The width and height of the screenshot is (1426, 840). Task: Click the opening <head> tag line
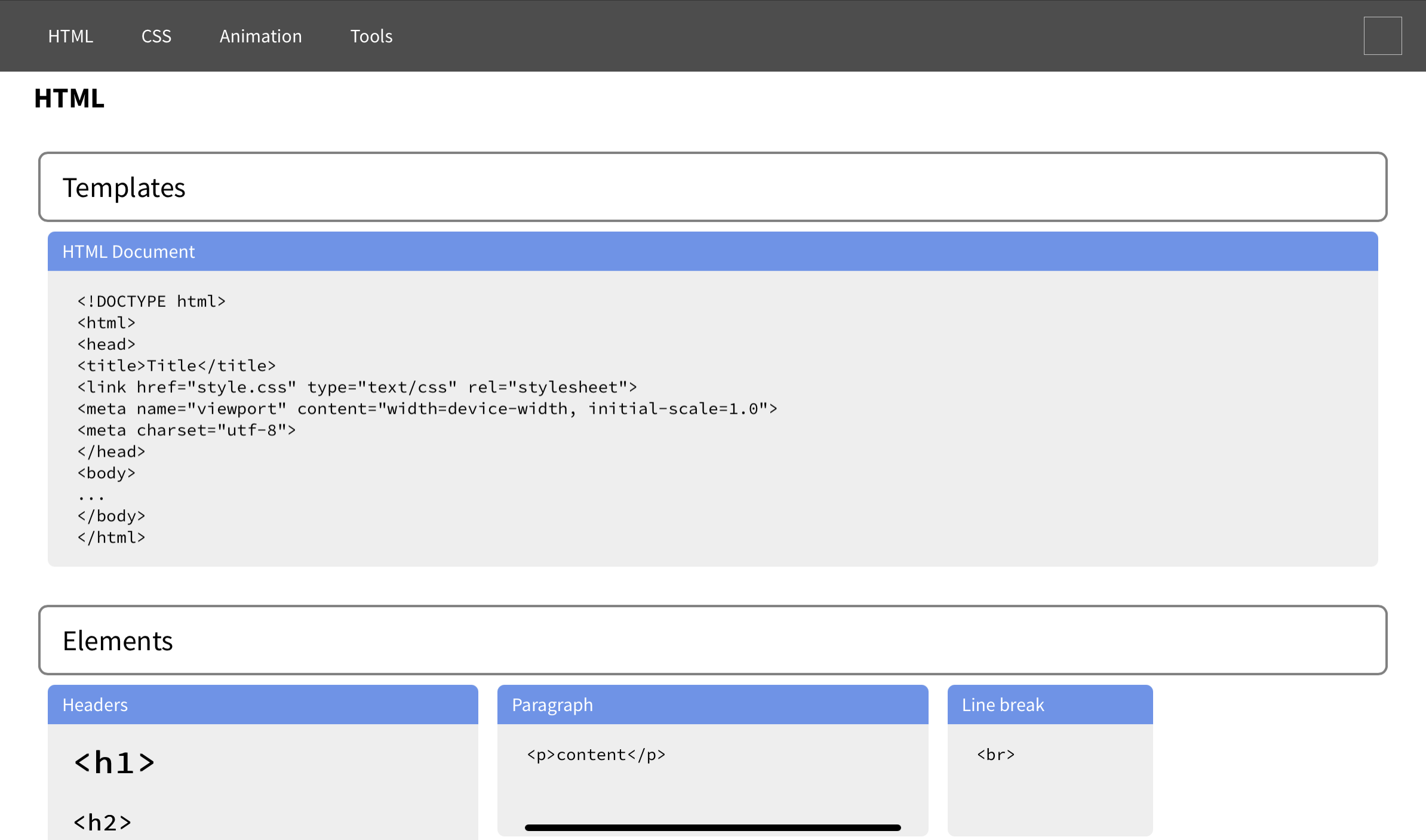106,344
